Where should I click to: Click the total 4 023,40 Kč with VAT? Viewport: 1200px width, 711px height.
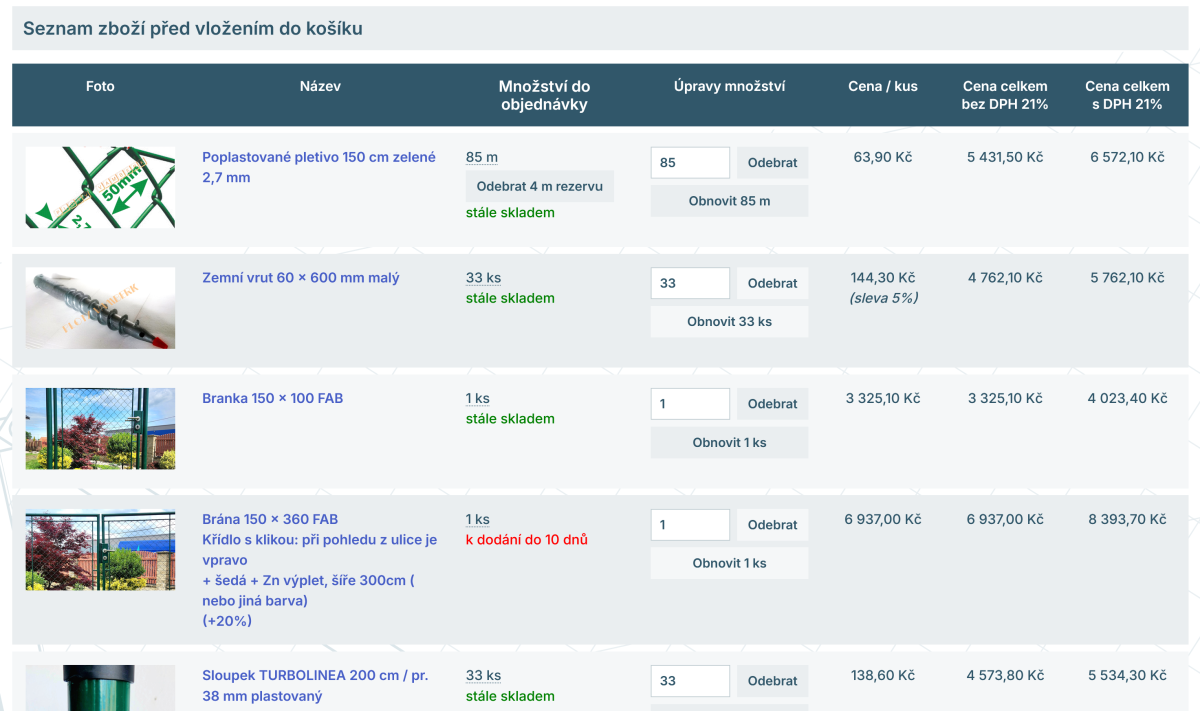(1128, 398)
